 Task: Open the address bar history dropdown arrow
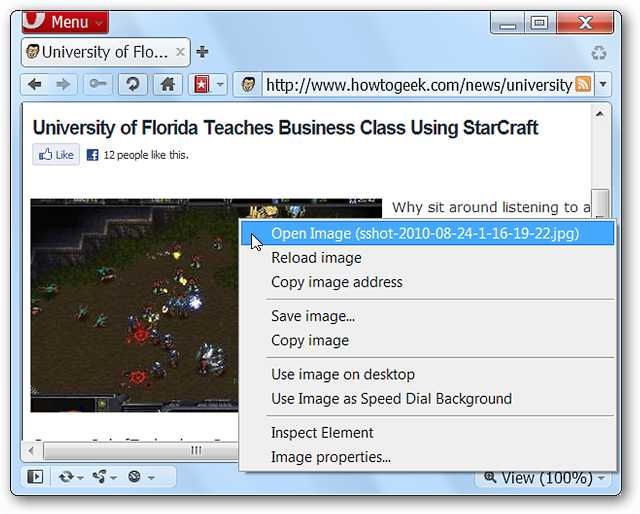click(x=603, y=85)
